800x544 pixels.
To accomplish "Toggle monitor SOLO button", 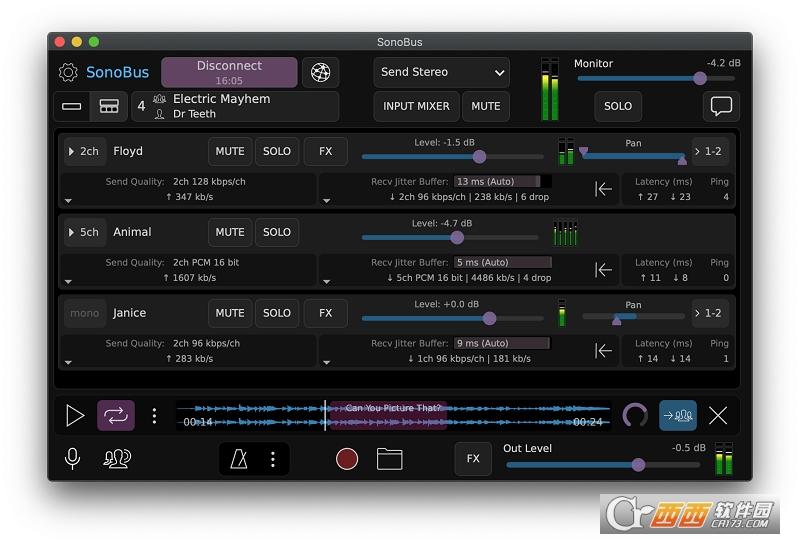I will tap(618, 106).
